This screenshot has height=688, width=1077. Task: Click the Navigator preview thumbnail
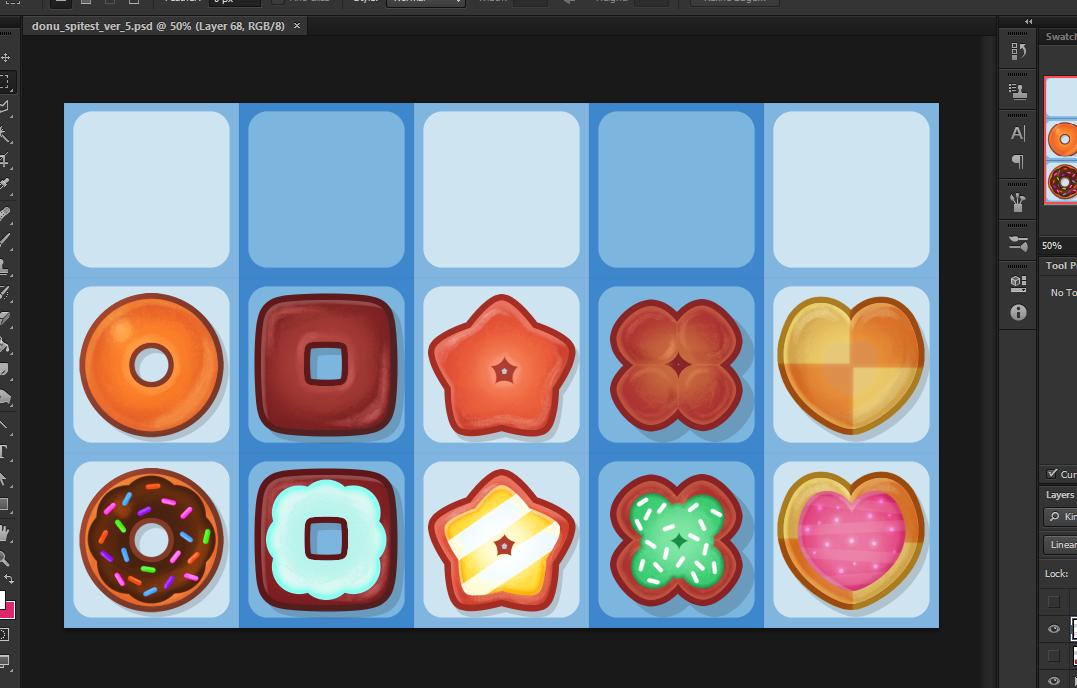click(x=1061, y=140)
